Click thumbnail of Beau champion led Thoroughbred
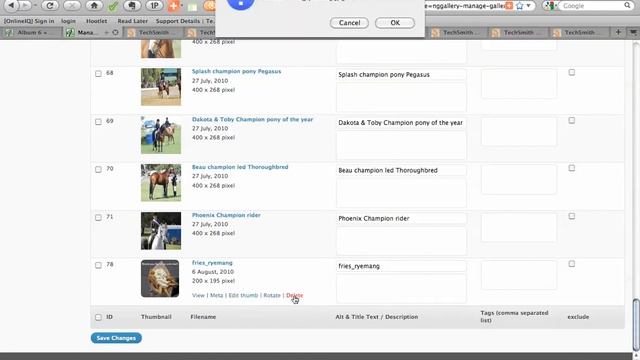The image size is (640, 360). point(161,182)
